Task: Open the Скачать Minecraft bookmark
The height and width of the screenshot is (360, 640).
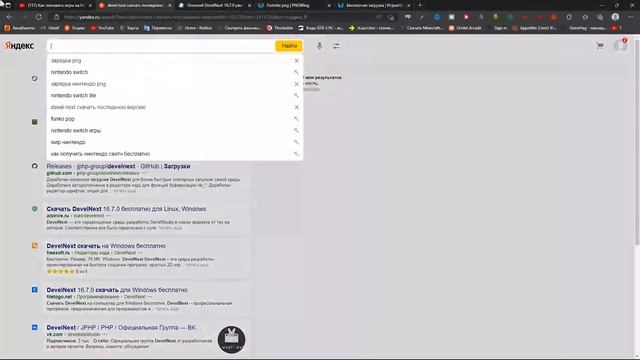Action: [422, 28]
